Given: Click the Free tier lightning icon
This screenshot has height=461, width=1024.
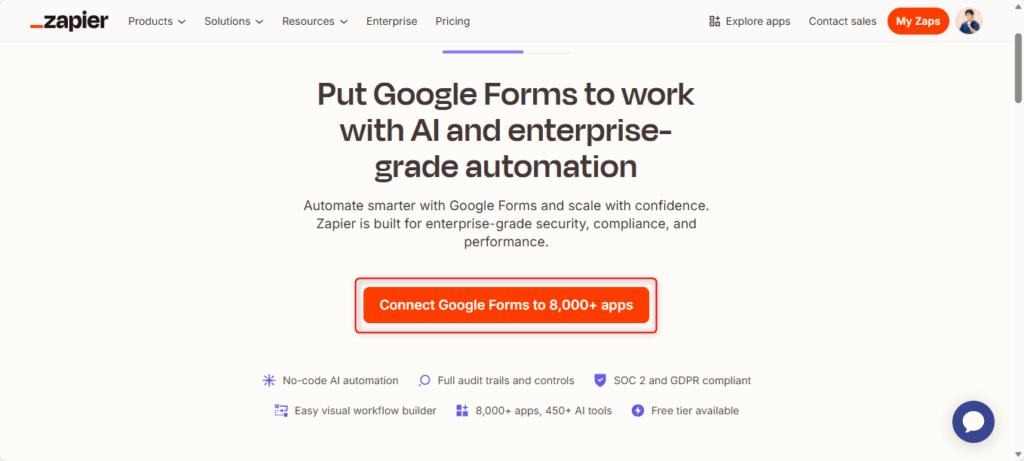Looking at the screenshot, I should tap(637, 410).
